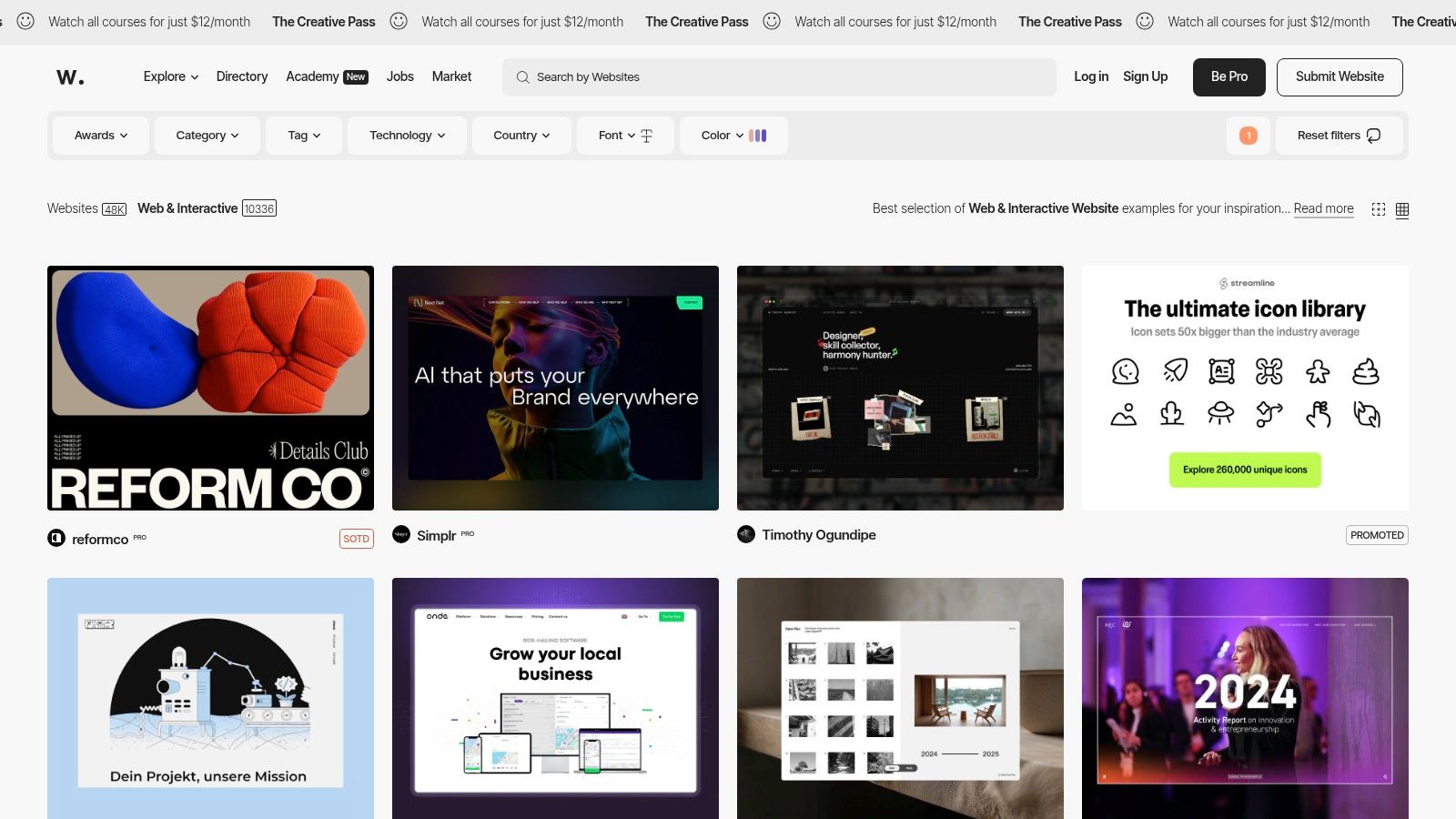Image resolution: width=1456 pixels, height=819 pixels.
Task: Click the PROMOTED badge
Action: (1377, 535)
